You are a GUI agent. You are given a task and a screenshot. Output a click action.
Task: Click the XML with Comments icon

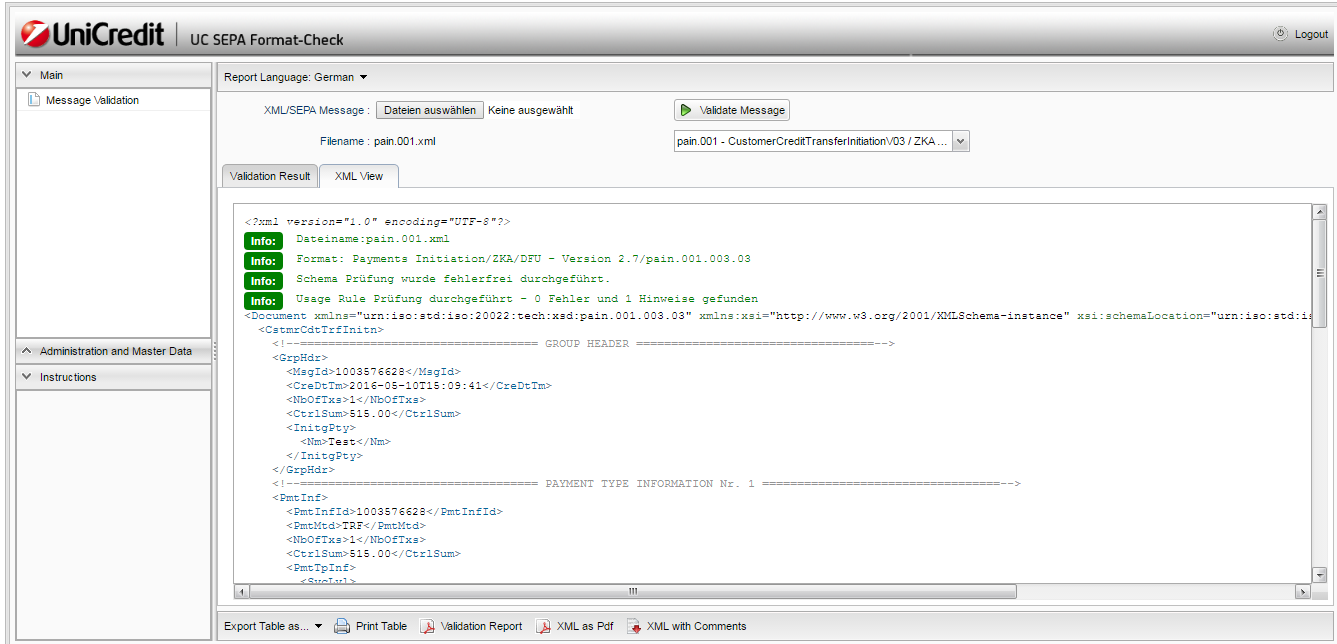[634, 626]
